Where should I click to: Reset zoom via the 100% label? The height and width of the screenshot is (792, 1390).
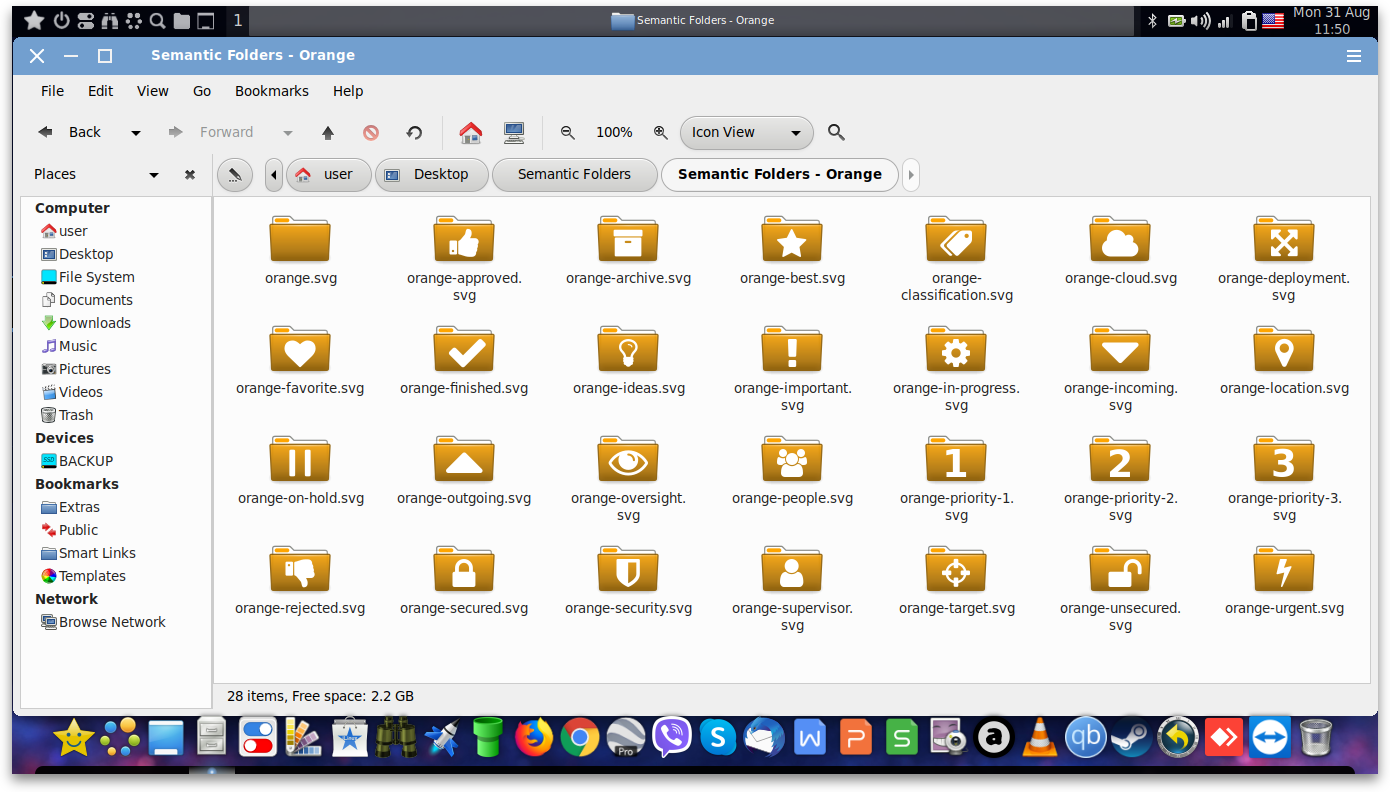pyautogui.click(x=614, y=132)
